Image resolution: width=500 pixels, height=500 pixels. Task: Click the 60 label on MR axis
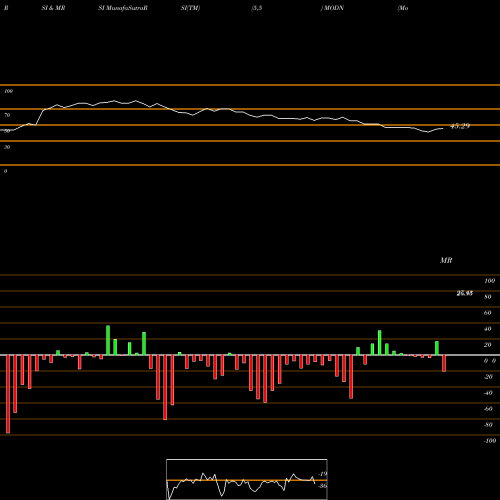pos(488,313)
